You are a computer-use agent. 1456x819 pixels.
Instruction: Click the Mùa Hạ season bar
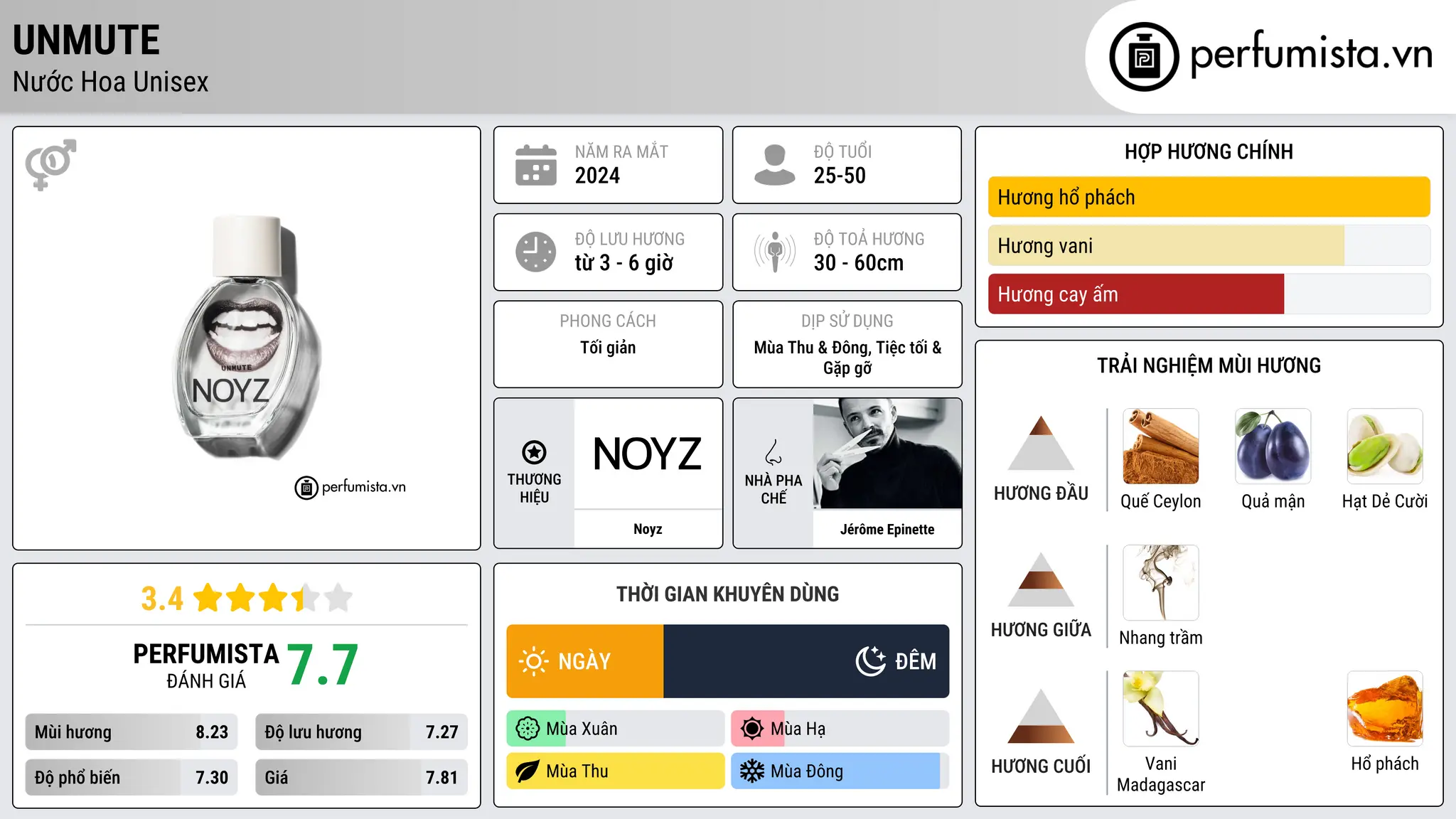[840, 729]
